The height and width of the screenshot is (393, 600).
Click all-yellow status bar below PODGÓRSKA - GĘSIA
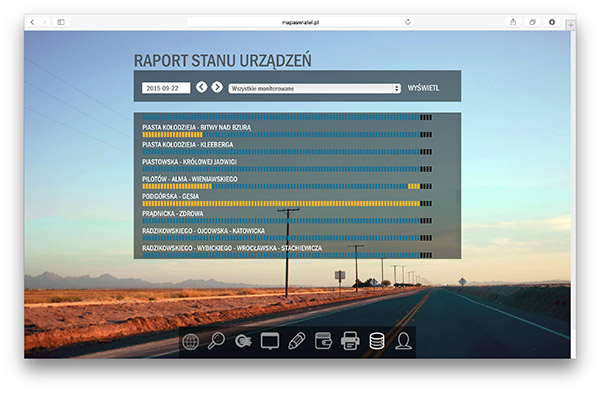(287, 204)
